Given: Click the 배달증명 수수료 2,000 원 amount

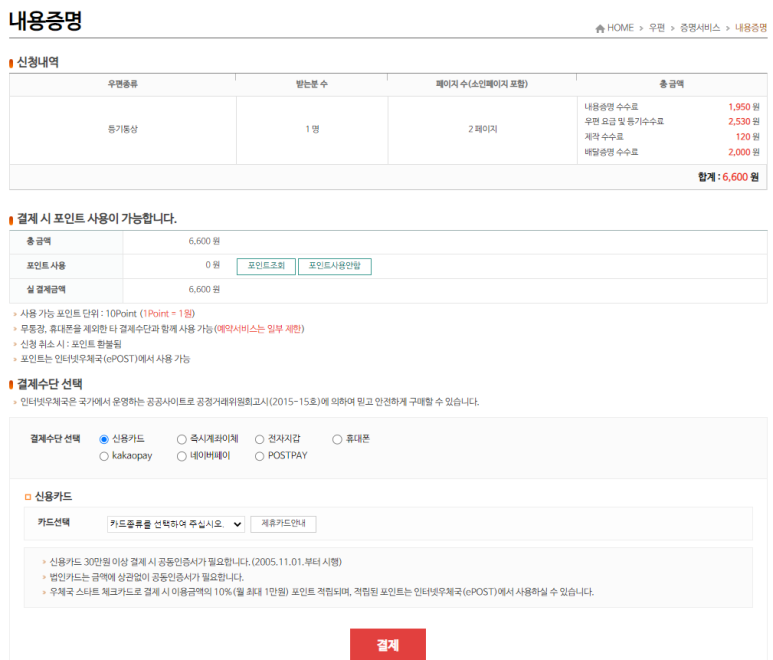Looking at the screenshot, I should pos(744,152).
